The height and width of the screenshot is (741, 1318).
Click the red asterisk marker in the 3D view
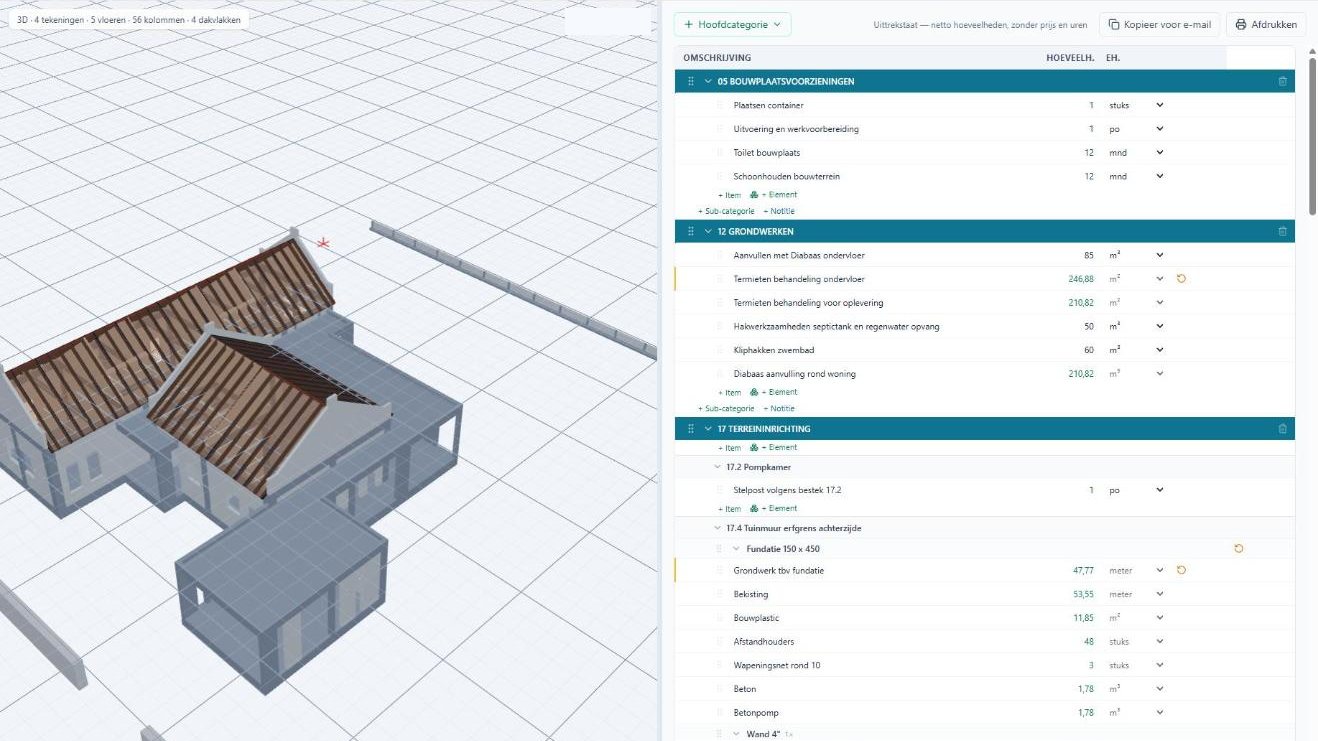[x=323, y=243]
